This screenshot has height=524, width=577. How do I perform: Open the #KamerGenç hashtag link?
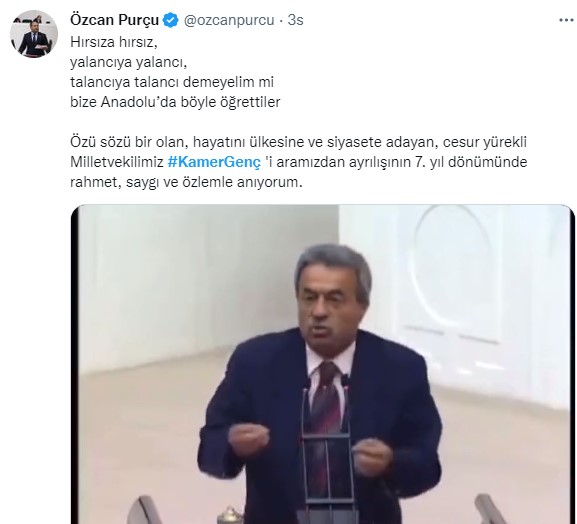[x=214, y=162]
